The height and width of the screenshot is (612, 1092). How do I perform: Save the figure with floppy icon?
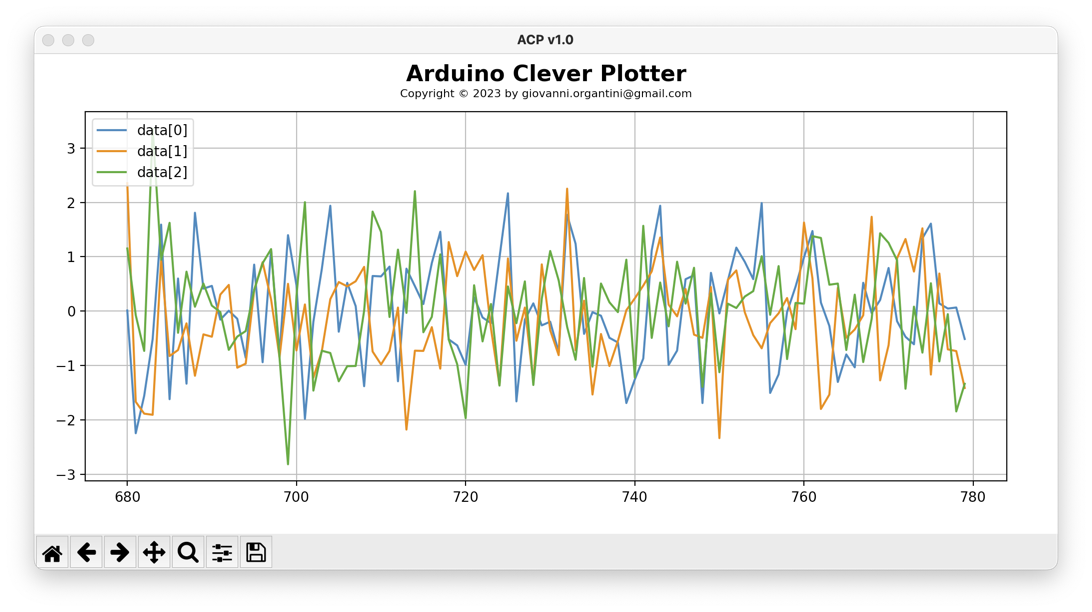click(256, 553)
